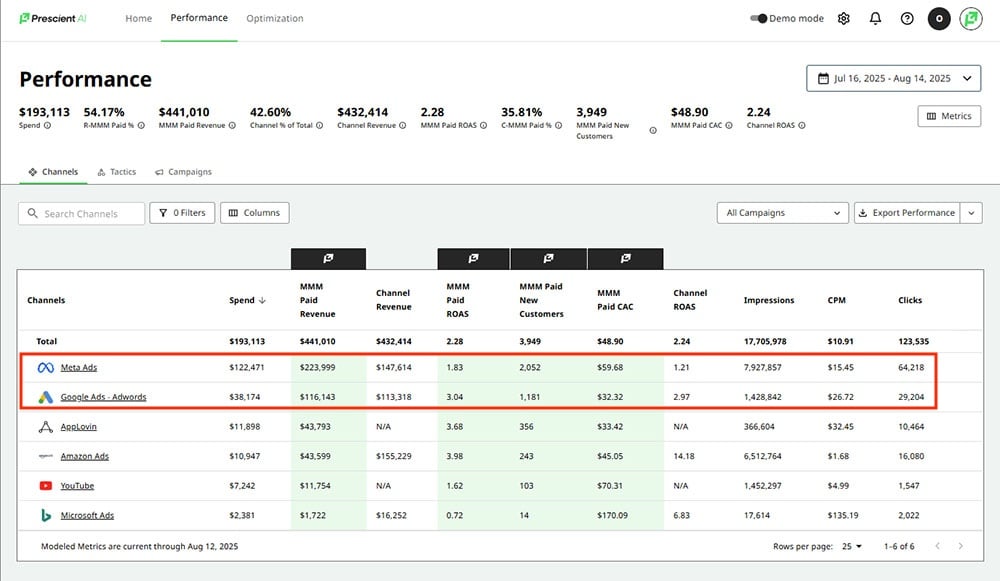Sort by the Spend column header

[x=245, y=300]
